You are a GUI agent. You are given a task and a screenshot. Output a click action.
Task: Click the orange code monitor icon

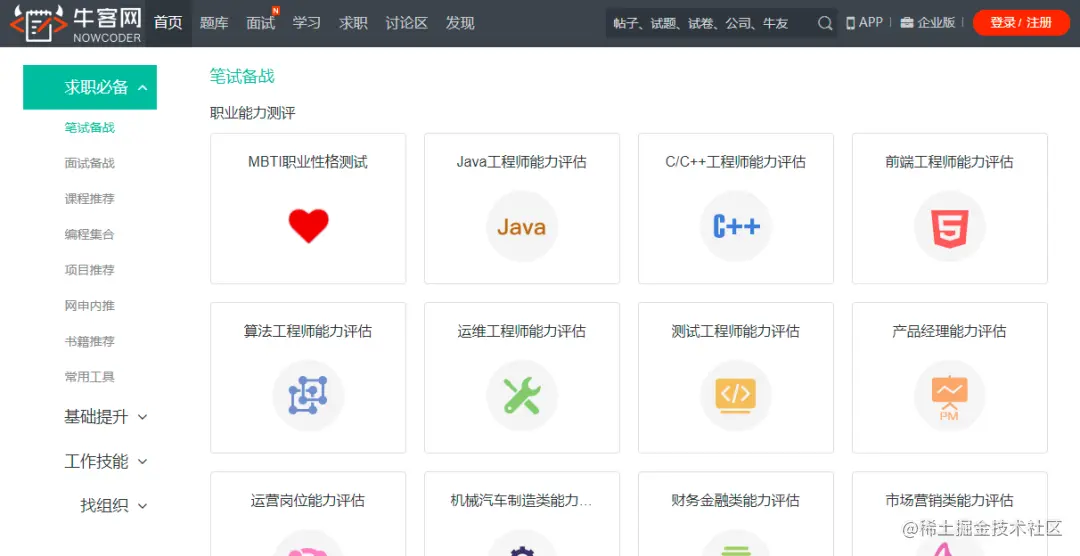pos(736,395)
